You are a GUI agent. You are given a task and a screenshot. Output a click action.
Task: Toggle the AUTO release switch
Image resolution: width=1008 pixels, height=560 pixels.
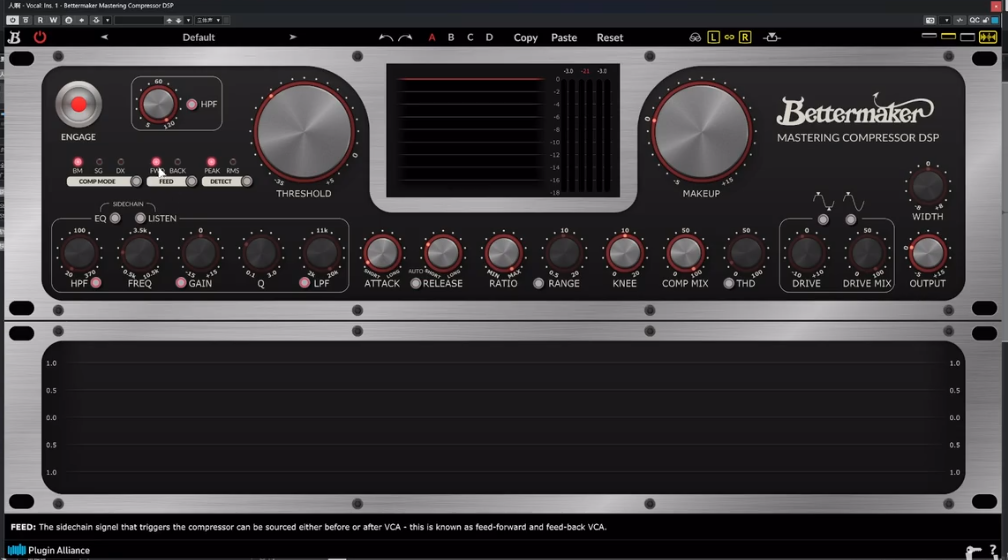click(x=416, y=284)
